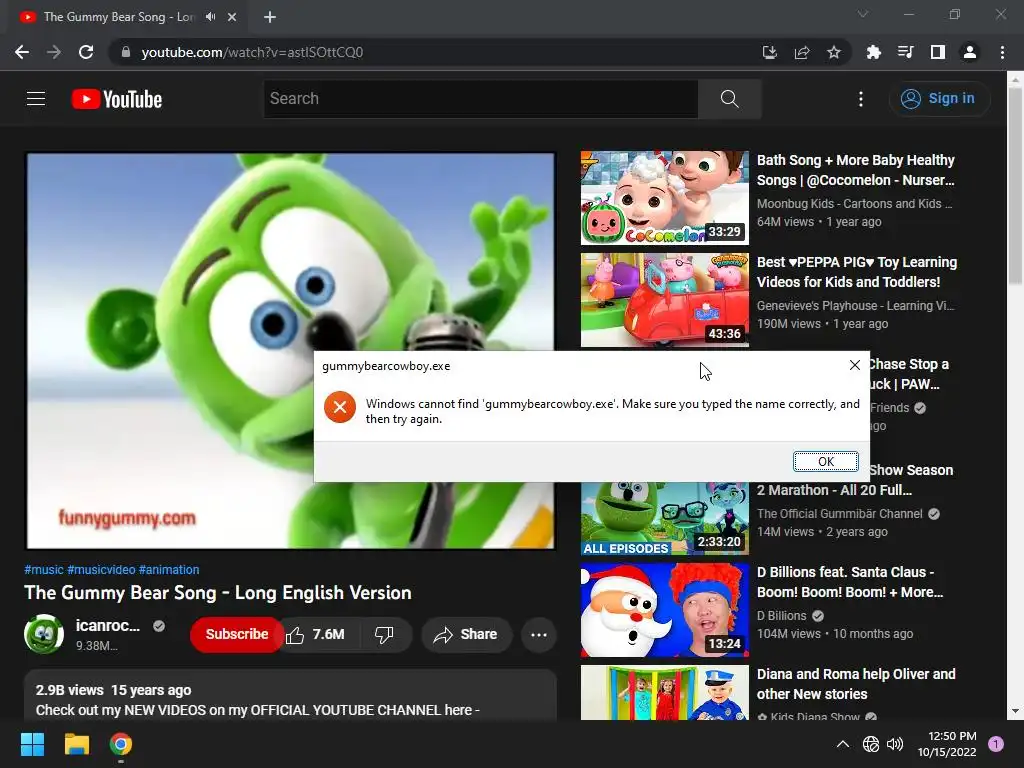Open the Moonbug Kids channel name
This screenshot has width=1024, height=768.
tap(854, 204)
